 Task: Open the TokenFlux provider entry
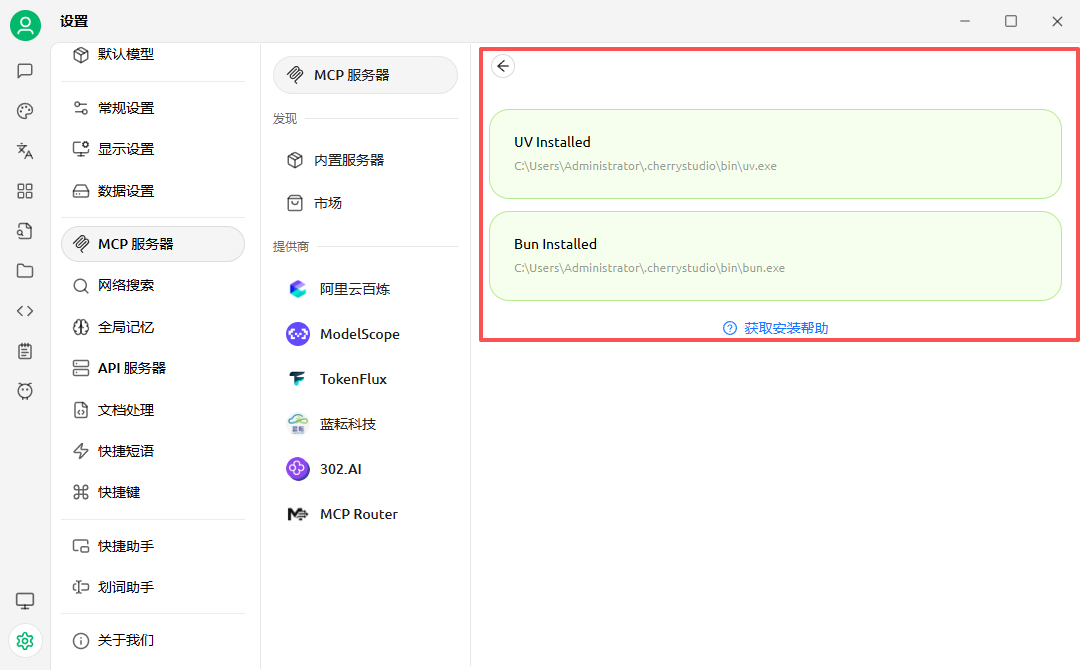tap(353, 379)
